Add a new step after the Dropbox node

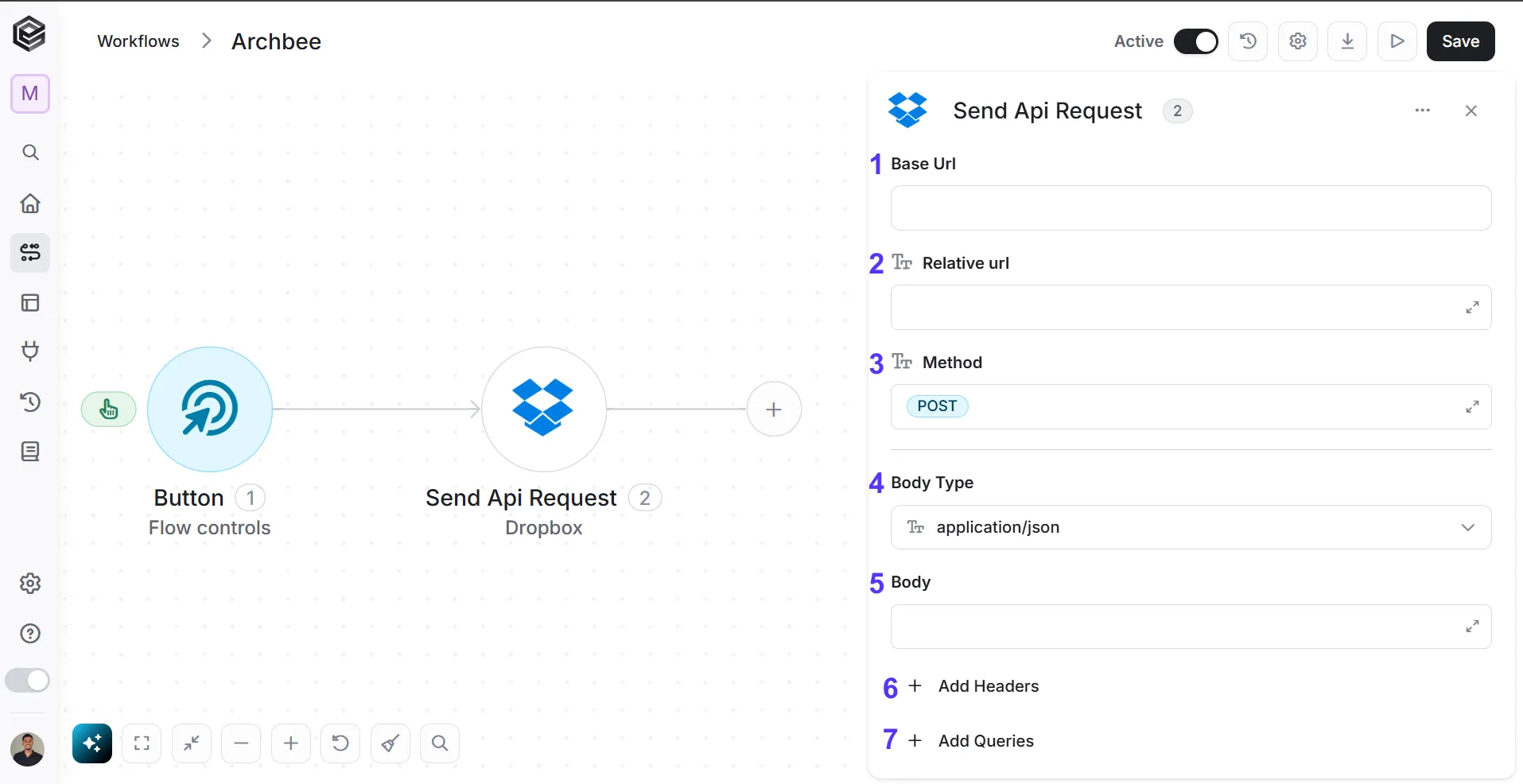point(774,409)
